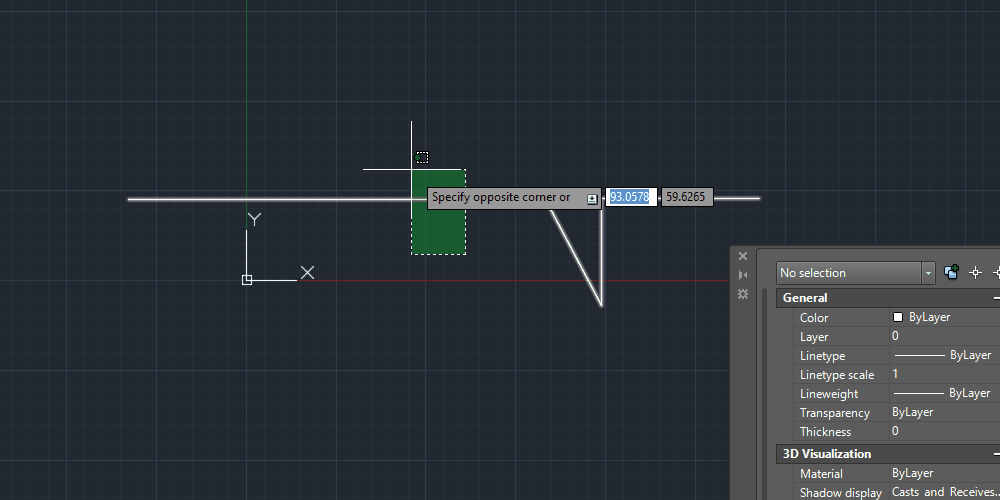
Task: Collapse the General properties section
Action: (x=996, y=298)
